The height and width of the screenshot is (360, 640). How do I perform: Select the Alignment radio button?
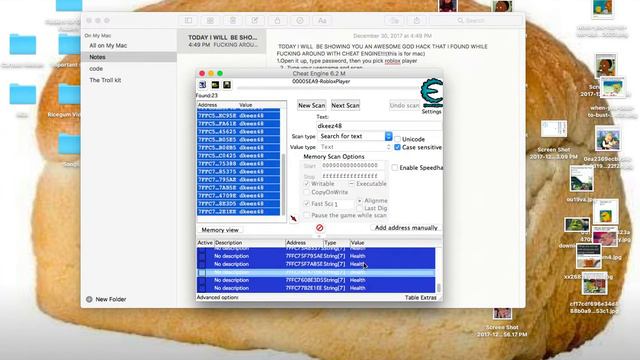point(360,201)
